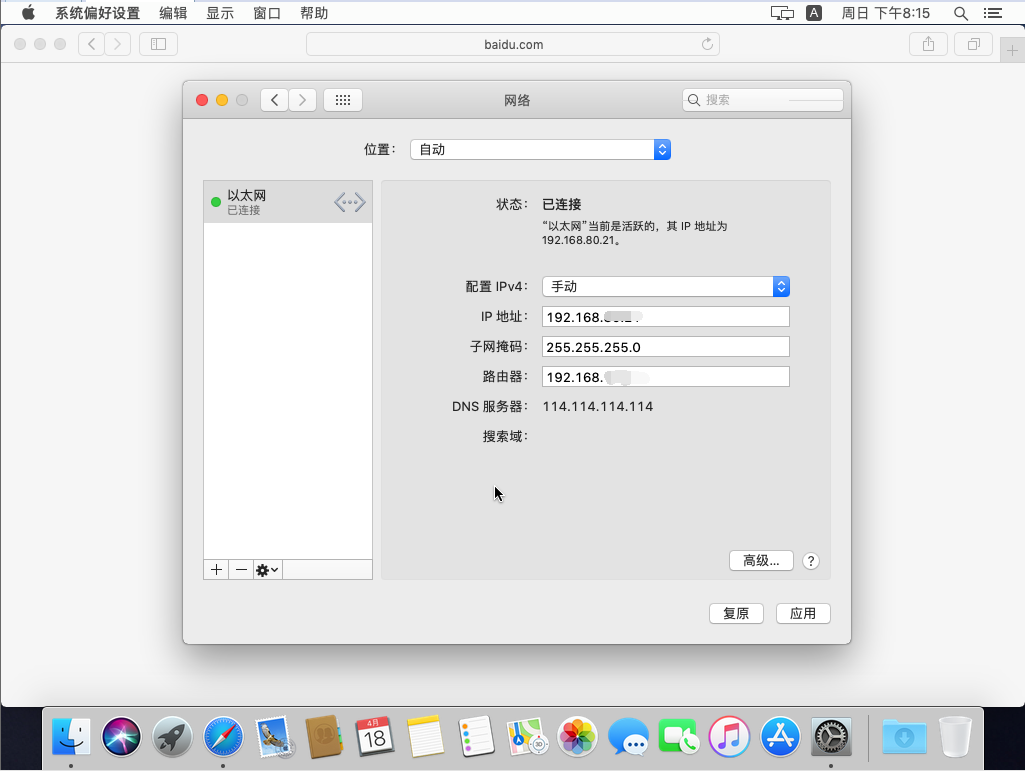
Task: Click the help question mark button
Action: [x=811, y=561]
